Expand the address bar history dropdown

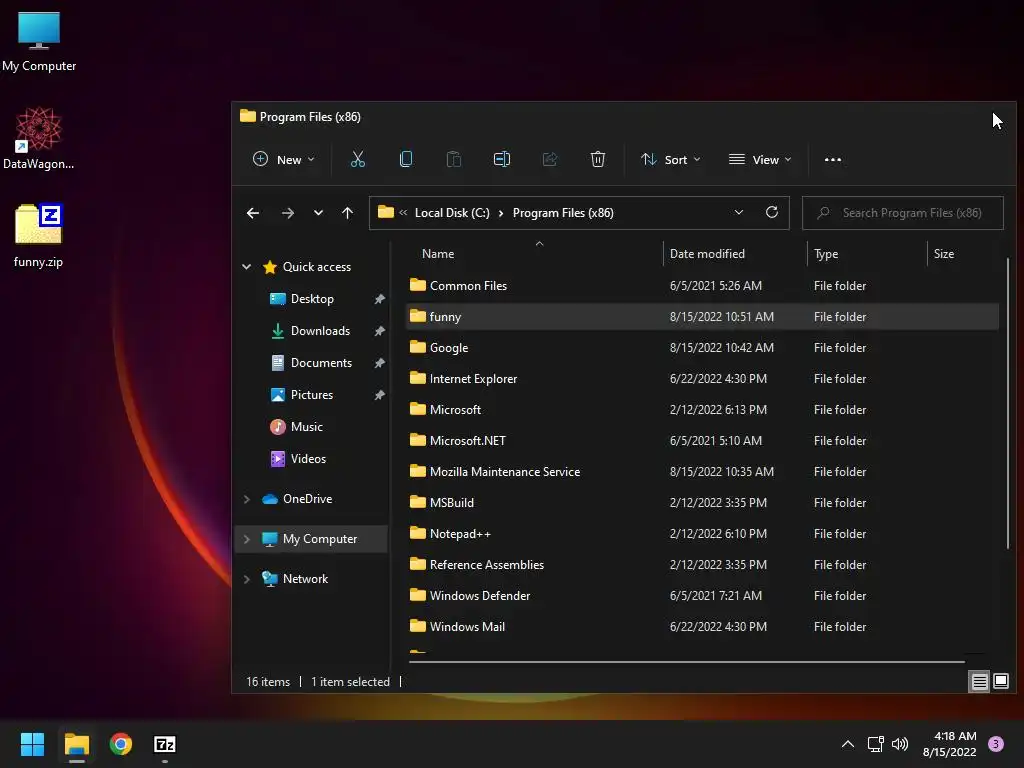[x=739, y=212]
